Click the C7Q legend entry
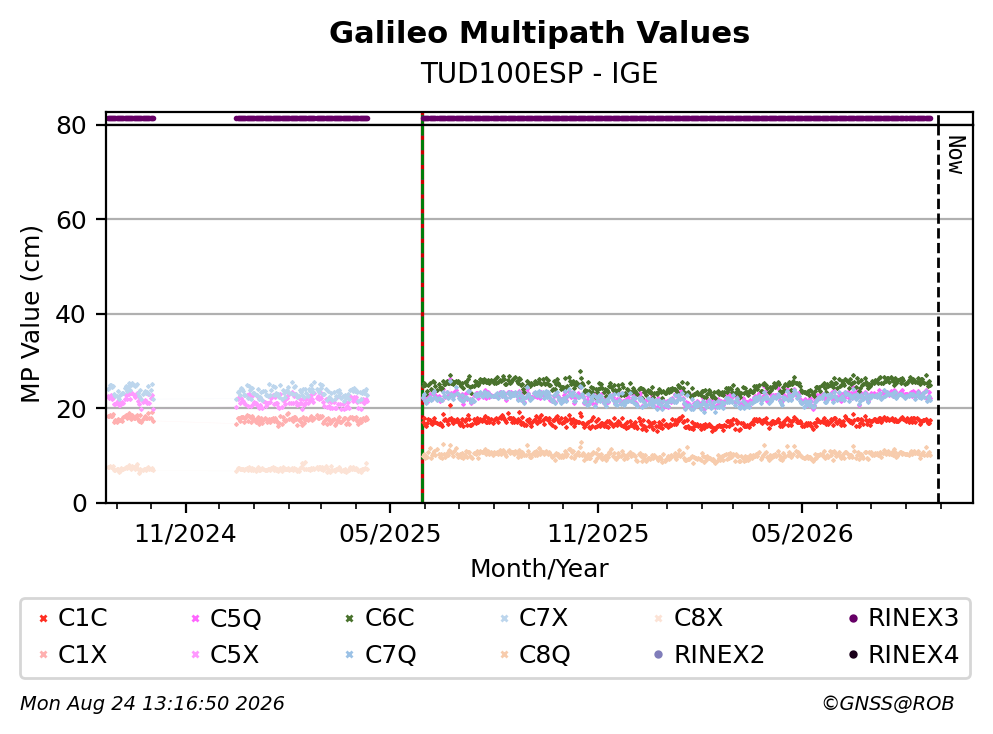 coord(380,655)
